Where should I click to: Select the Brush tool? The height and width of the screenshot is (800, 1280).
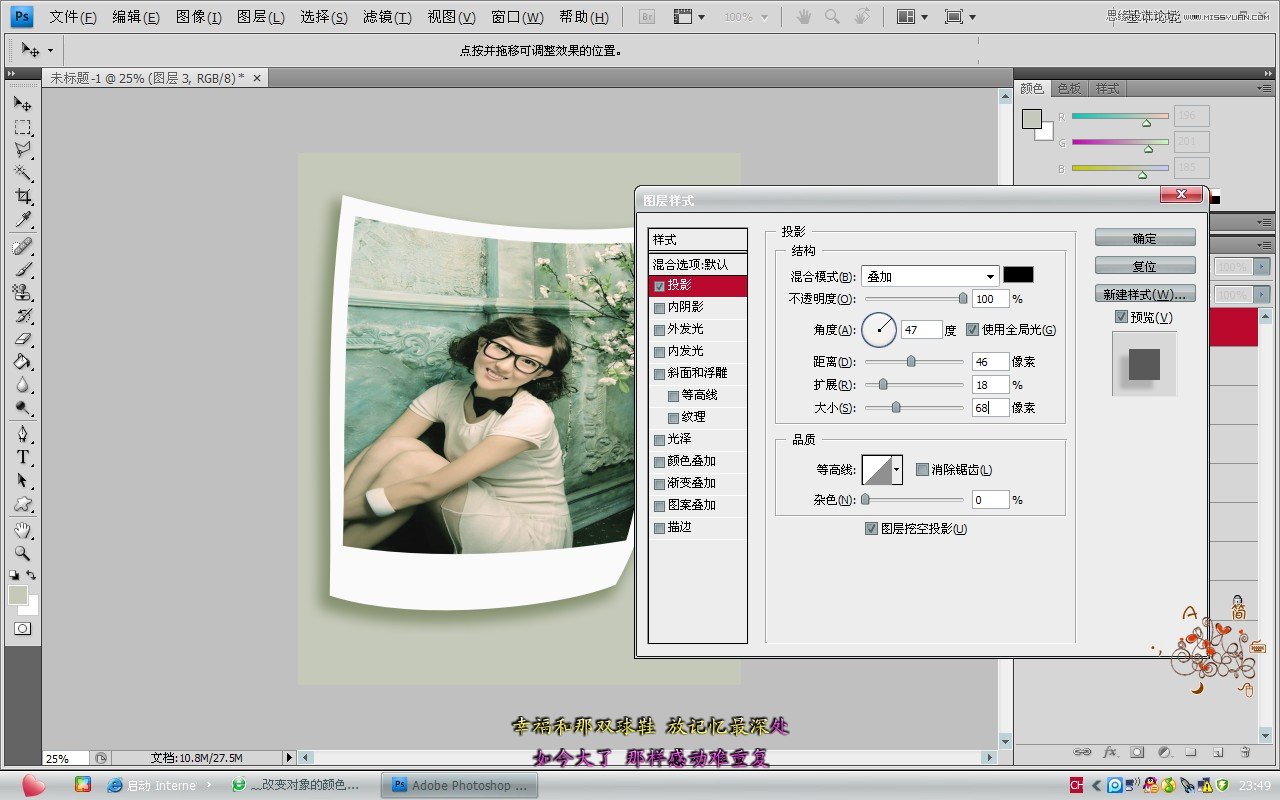point(22,269)
